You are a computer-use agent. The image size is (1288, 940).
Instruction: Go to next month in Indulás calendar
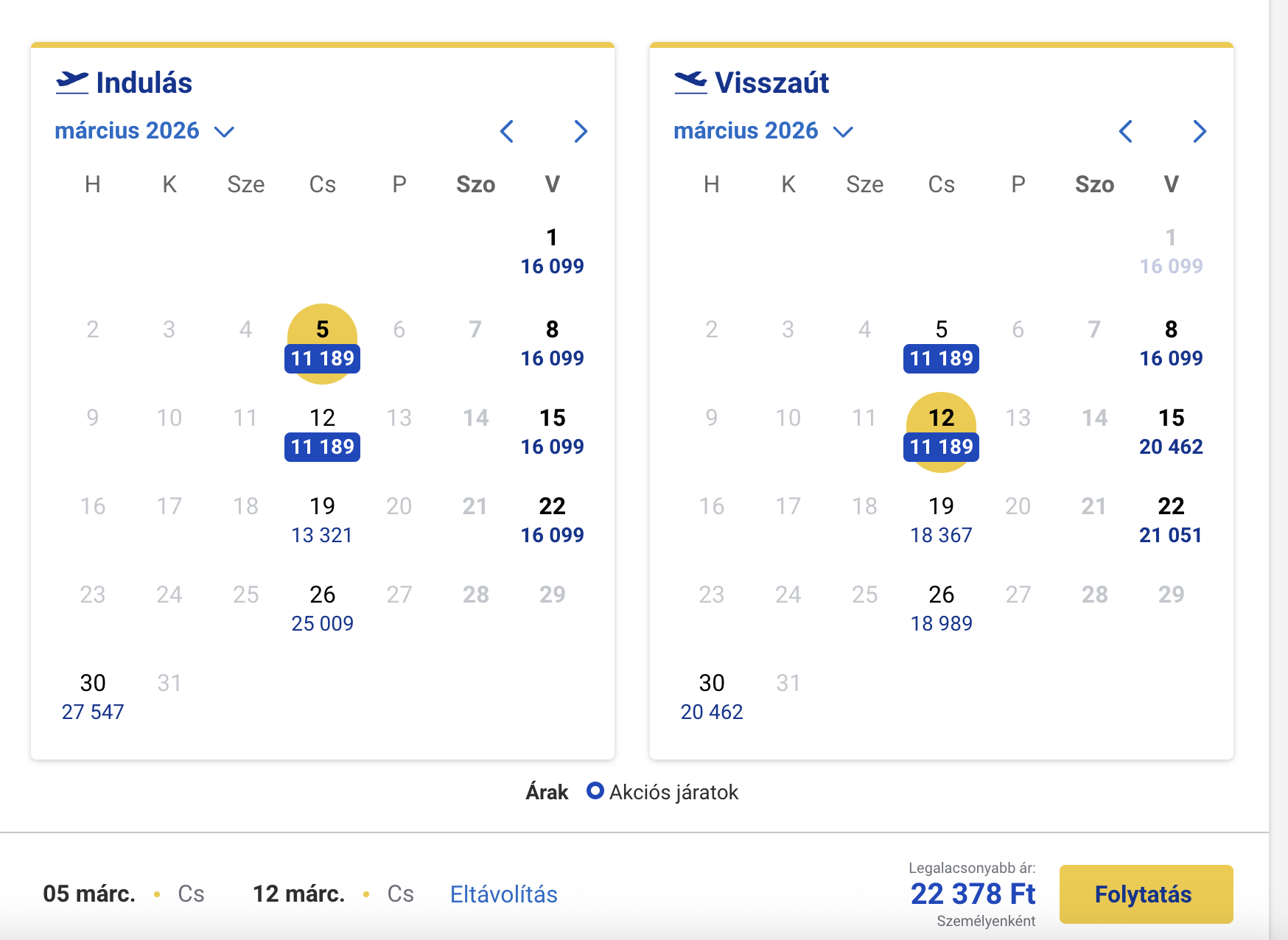(581, 132)
